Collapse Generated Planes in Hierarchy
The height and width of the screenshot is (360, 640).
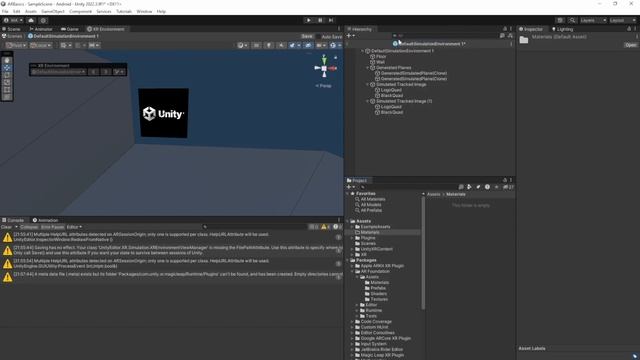(x=367, y=68)
